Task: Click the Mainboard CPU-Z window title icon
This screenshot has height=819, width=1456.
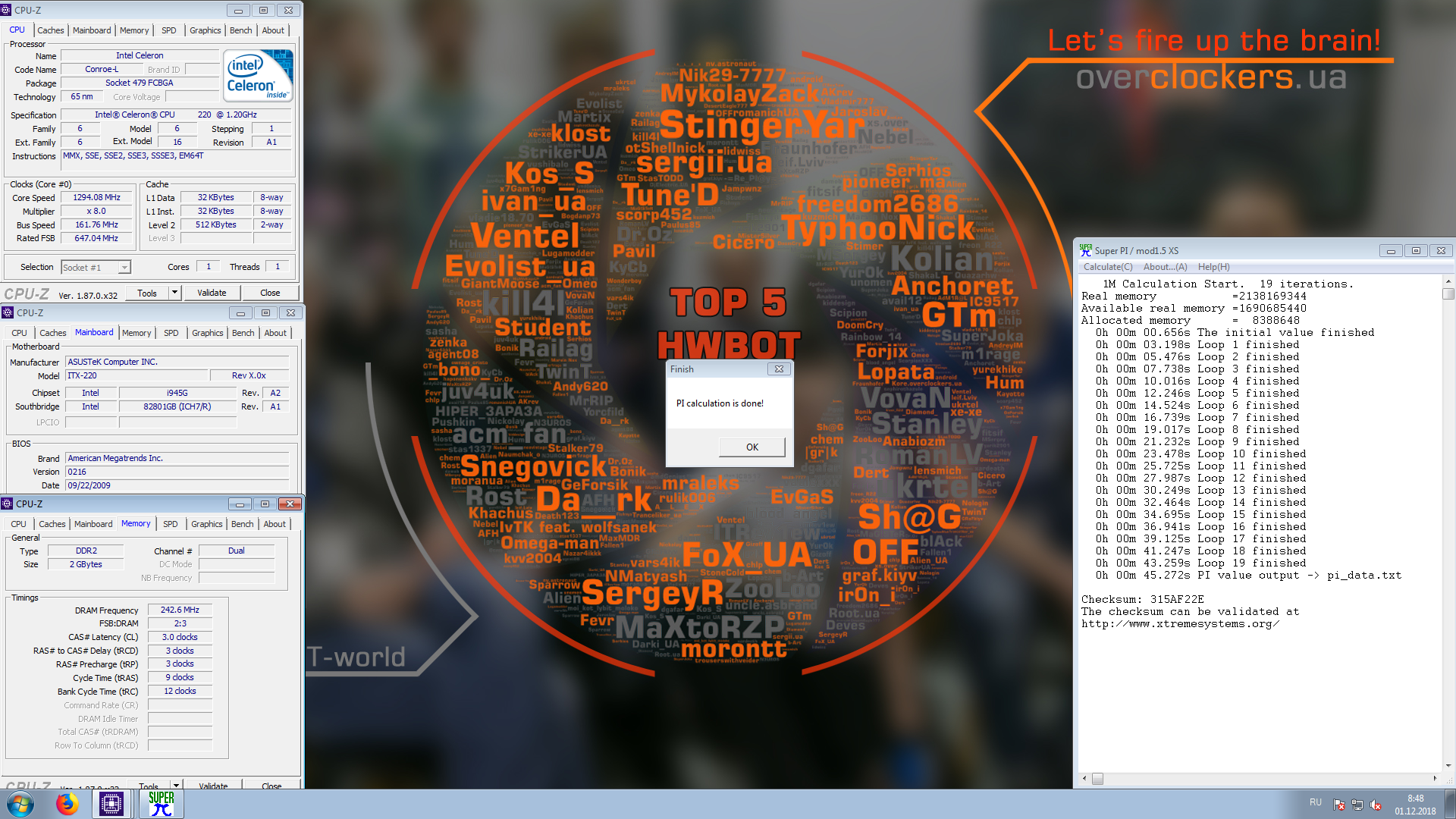Action: 8,312
